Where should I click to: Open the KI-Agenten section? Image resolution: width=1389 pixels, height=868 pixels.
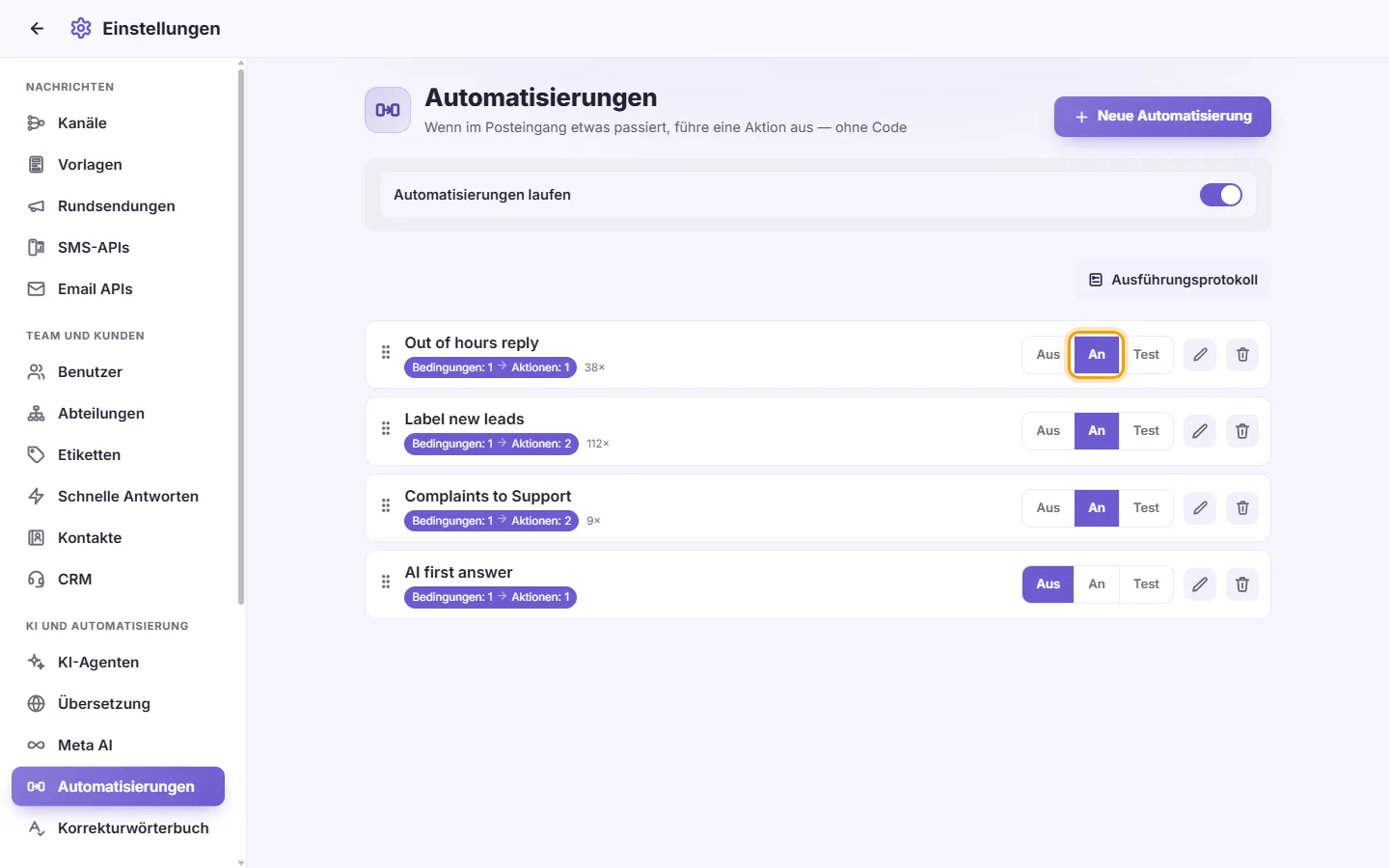118,663
